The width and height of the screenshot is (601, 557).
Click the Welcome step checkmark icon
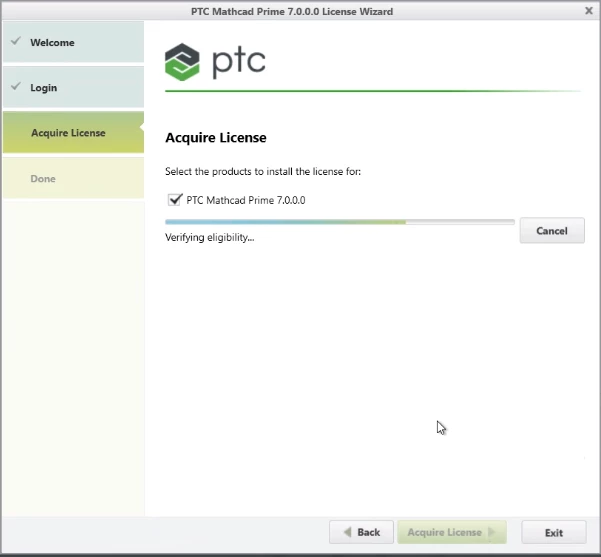[x=16, y=41]
